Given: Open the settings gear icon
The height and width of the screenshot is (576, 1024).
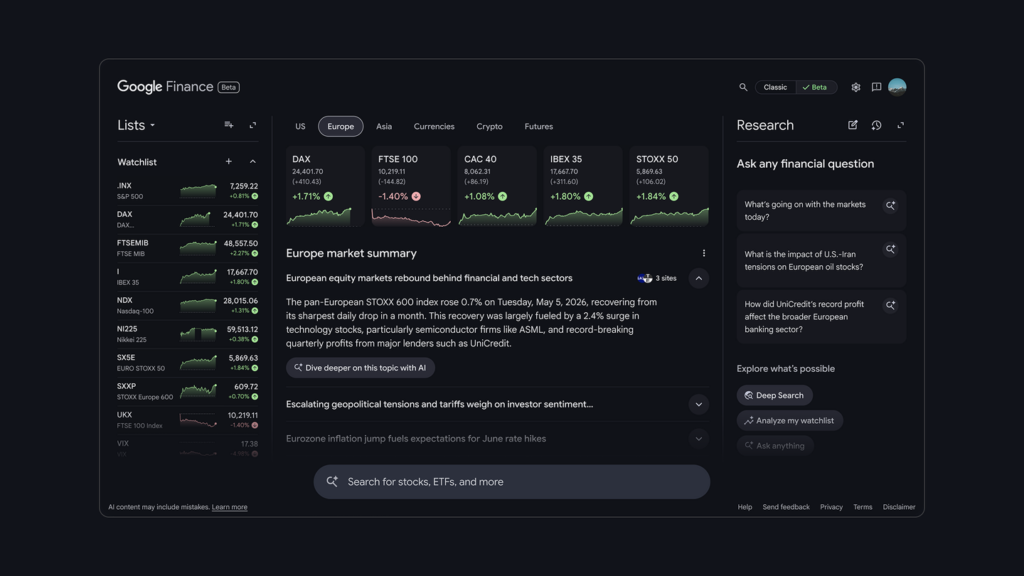Looking at the screenshot, I should [856, 87].
